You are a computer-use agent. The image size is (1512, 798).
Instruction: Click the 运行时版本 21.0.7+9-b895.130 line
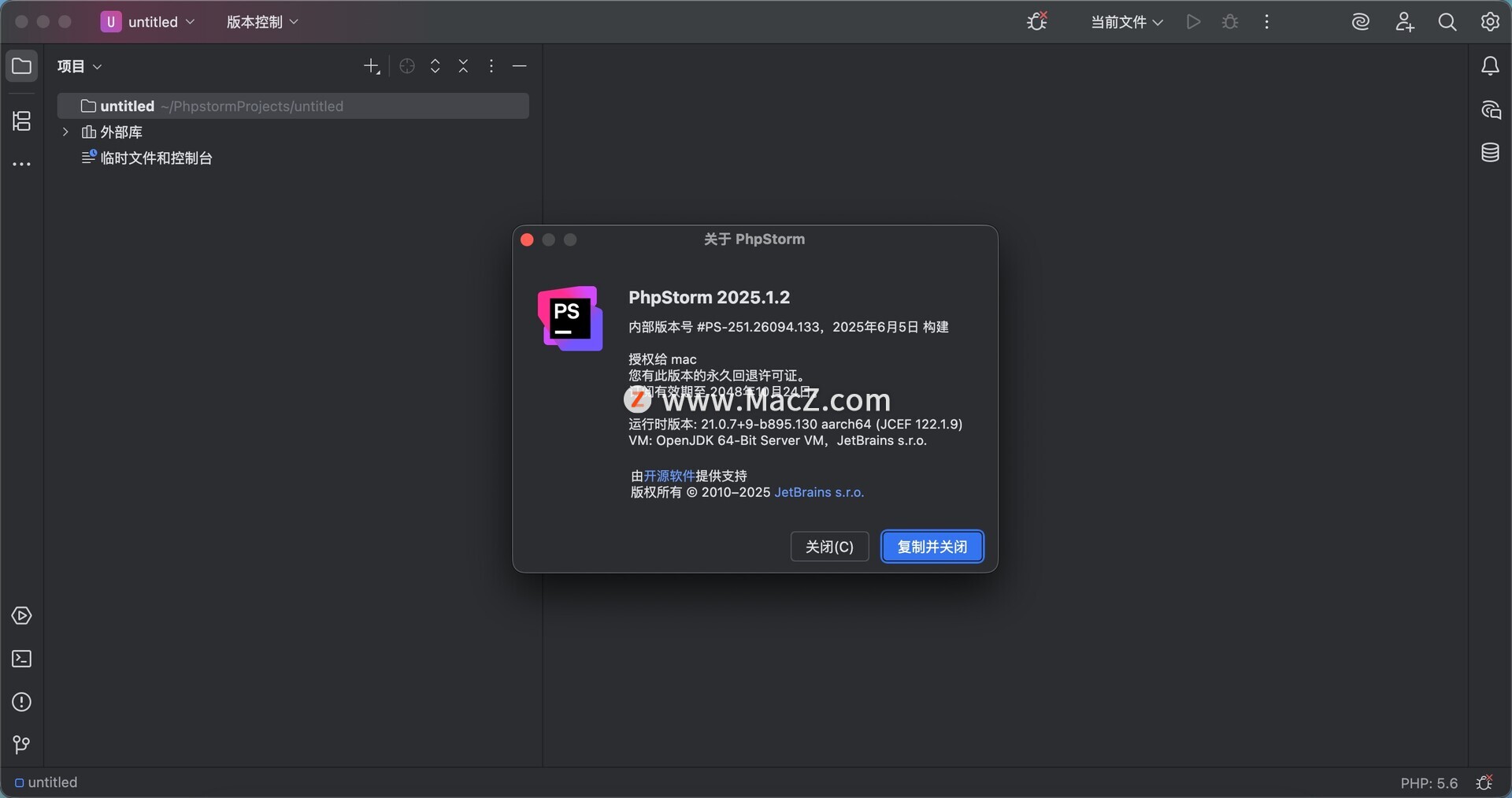click(795, 424)
